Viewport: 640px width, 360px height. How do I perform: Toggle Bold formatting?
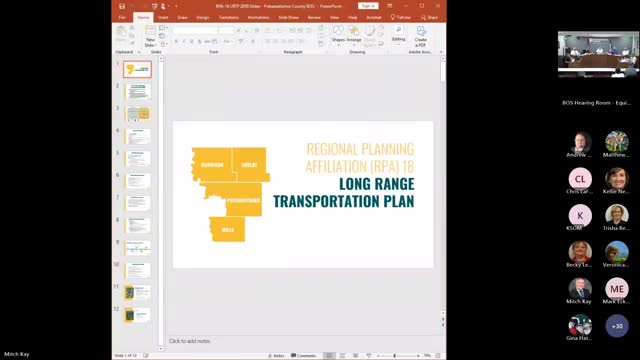click(176, 41)
